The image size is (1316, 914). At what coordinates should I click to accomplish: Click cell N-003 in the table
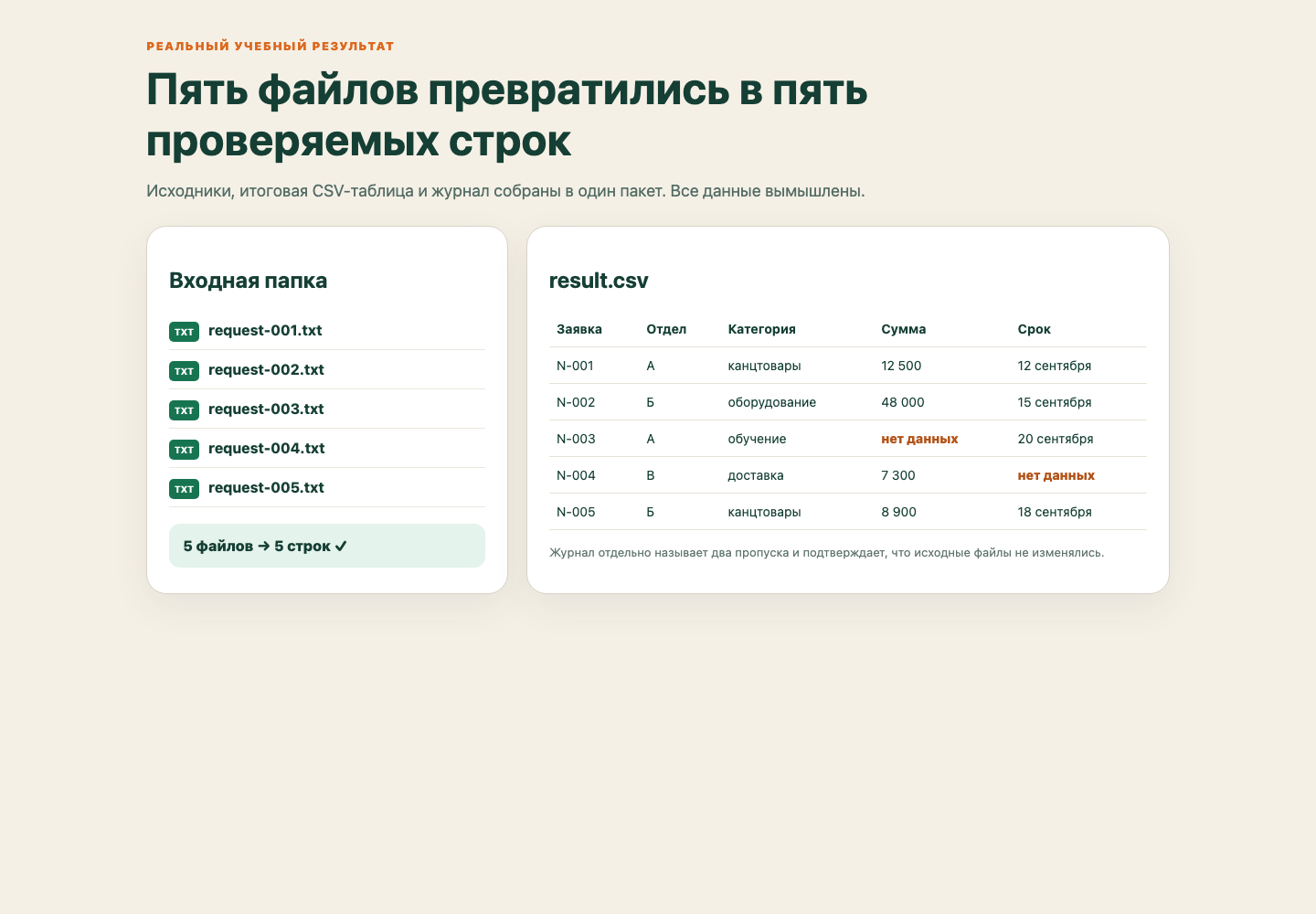(576, 439)
